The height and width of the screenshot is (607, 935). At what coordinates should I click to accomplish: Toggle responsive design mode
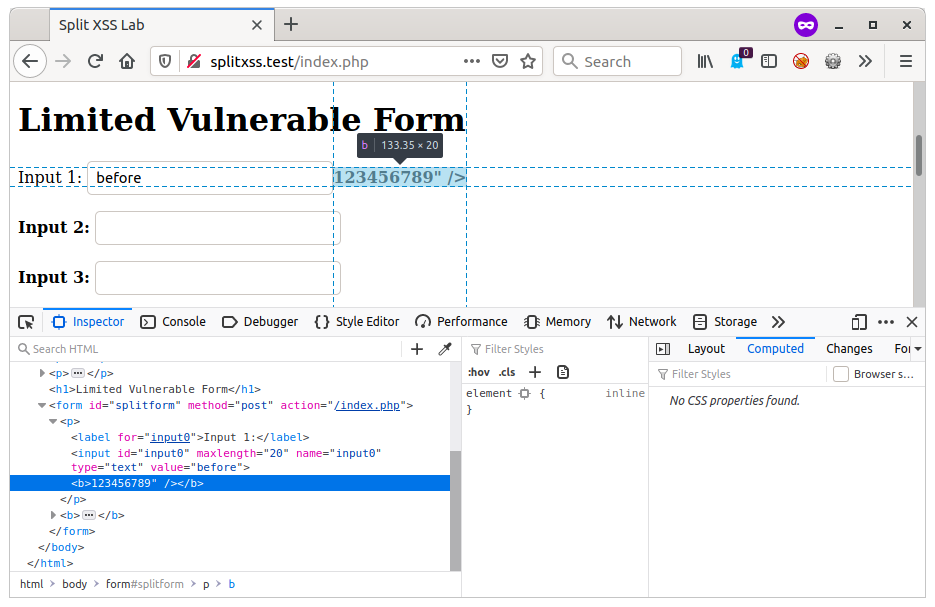pos(859,322)
